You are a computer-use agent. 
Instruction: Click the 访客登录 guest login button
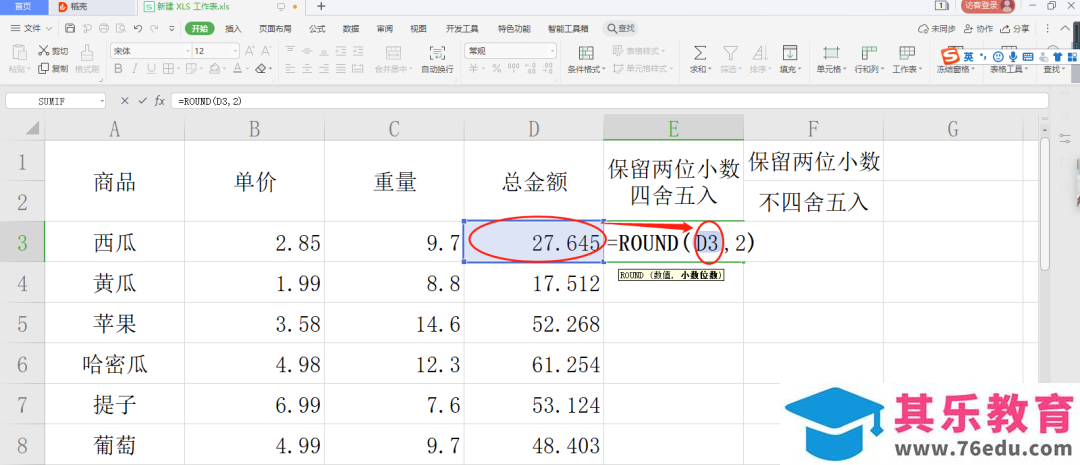(x=988, y=6)
